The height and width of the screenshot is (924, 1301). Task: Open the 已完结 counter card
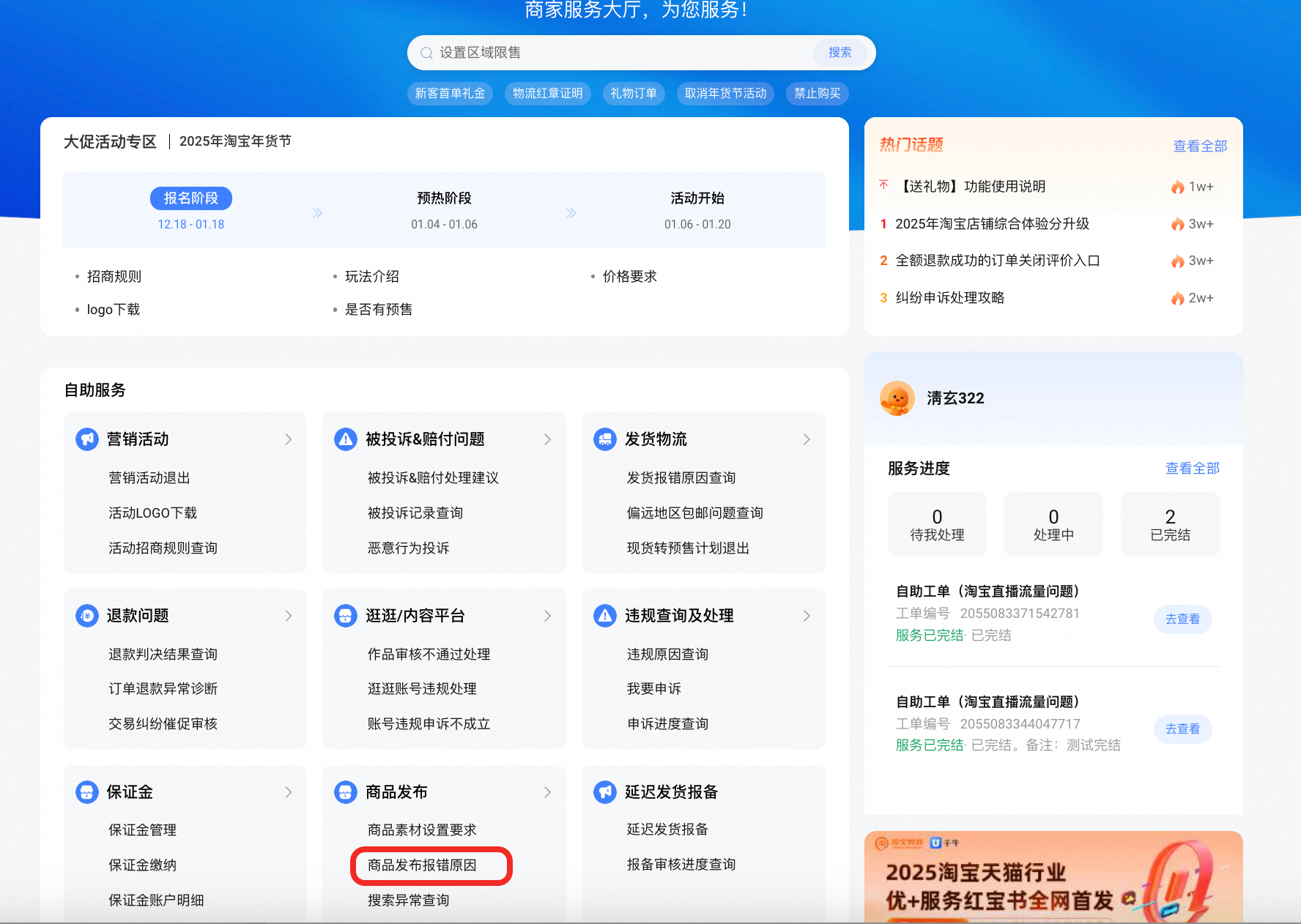(1171, 524)
